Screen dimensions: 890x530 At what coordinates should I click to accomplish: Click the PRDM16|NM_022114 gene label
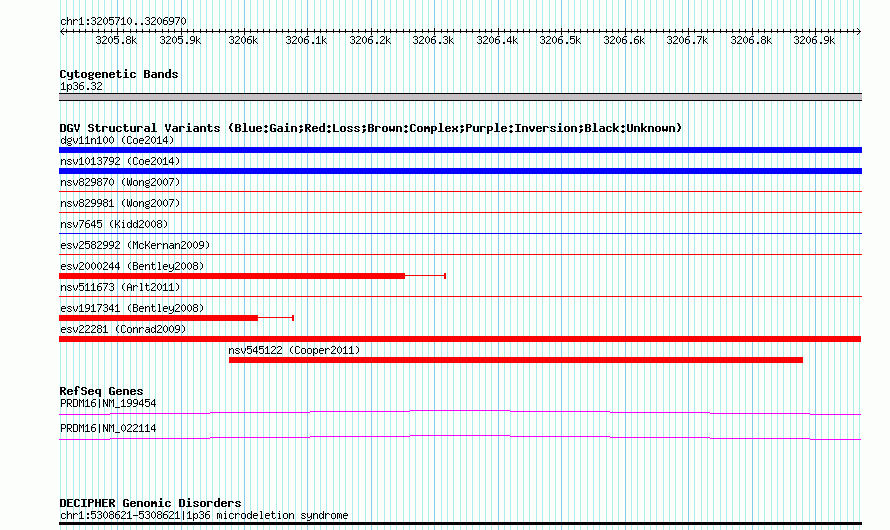108,428
